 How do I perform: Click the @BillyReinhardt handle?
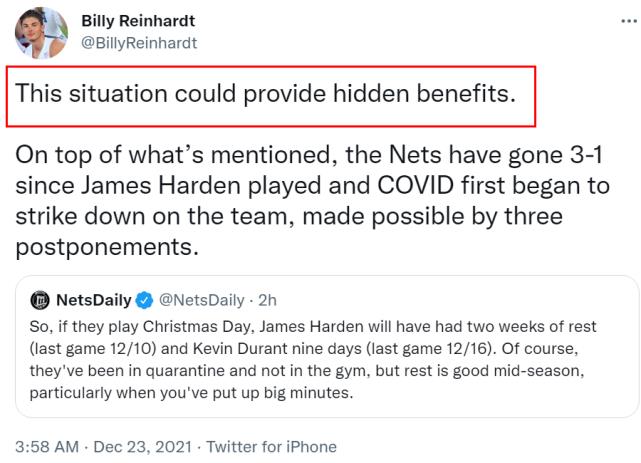[138, 42]
